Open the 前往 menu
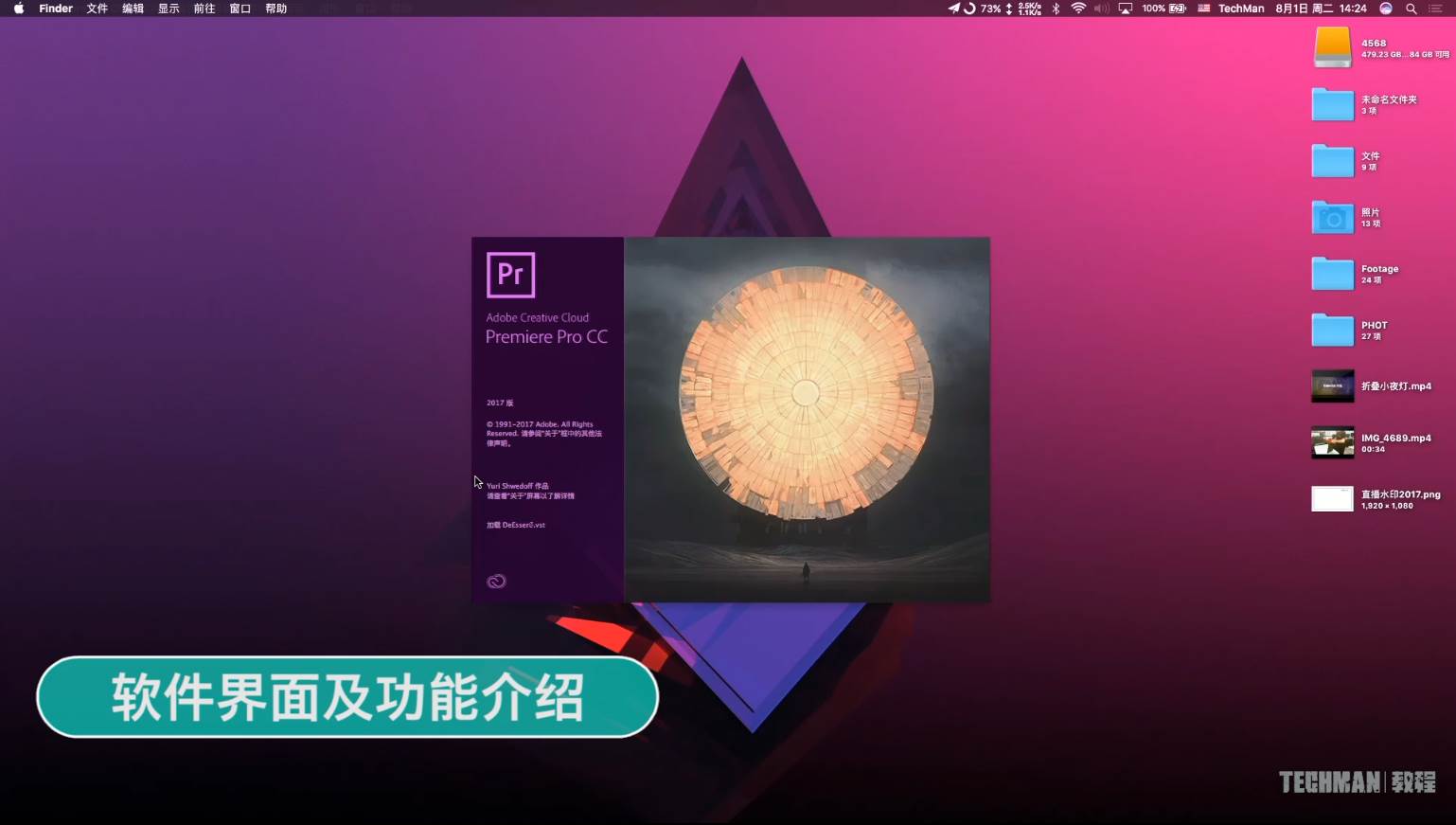 [x=204, y=9]
